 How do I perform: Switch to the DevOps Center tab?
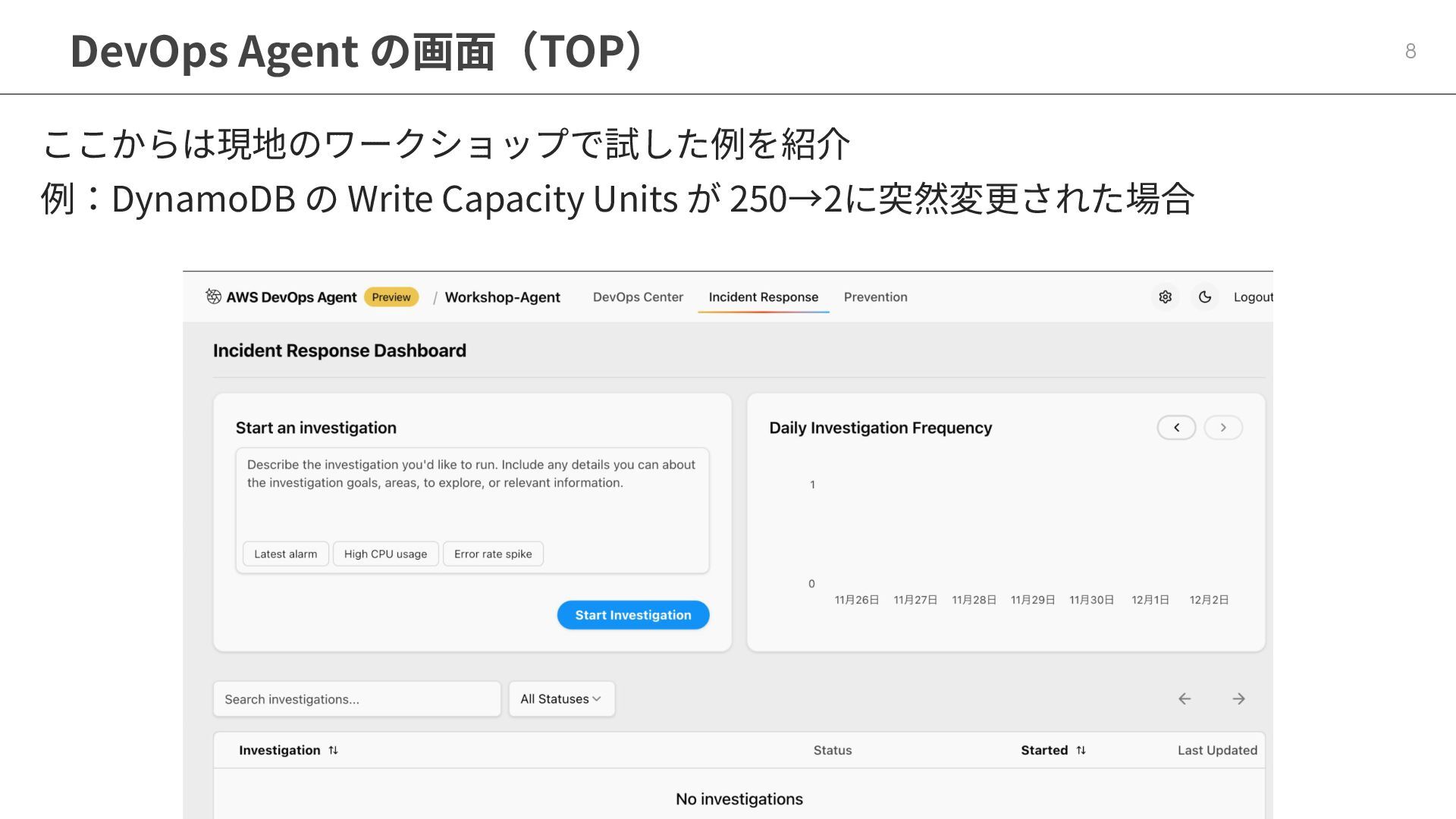click(x=638, y=297)
